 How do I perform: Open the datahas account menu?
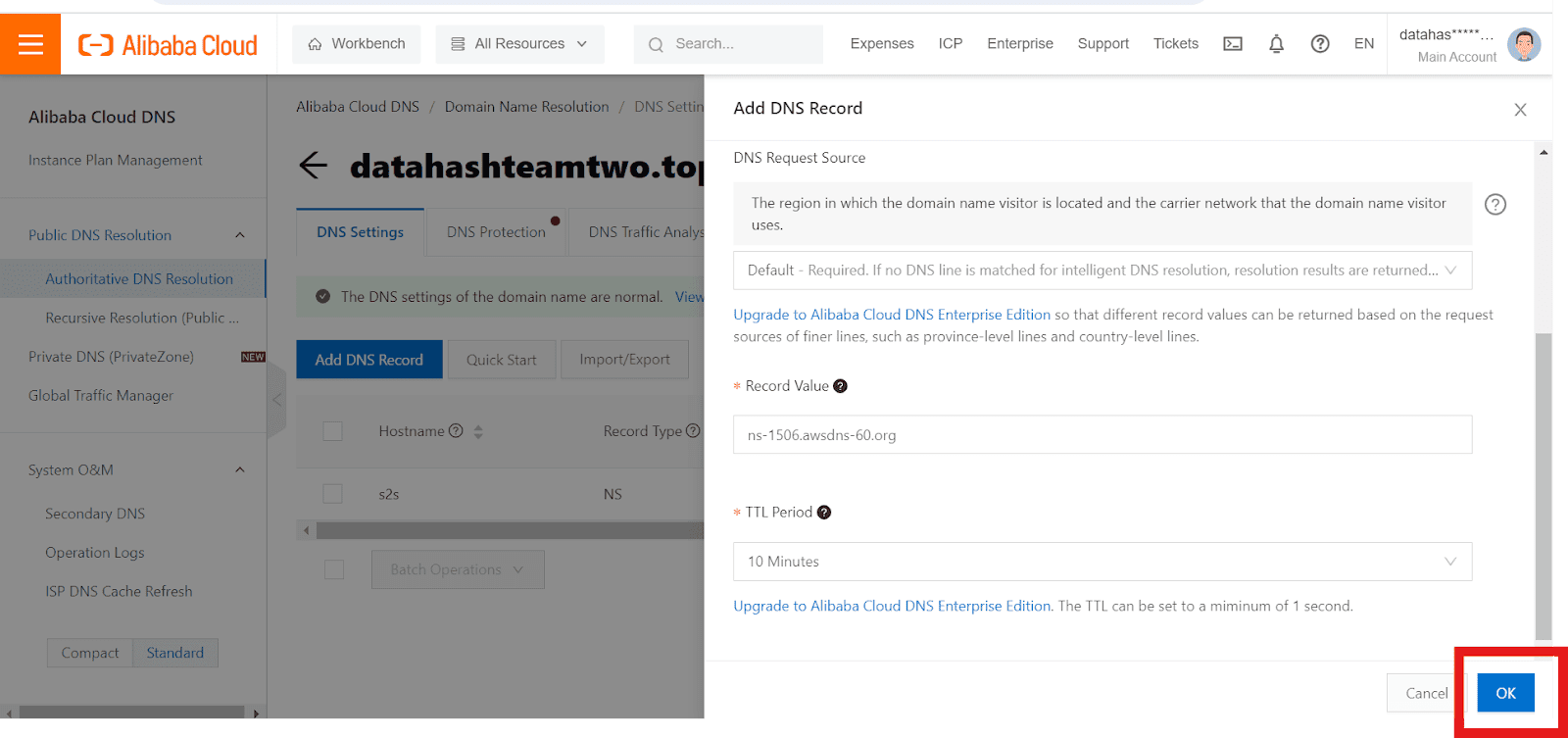tap(1446, 45)
